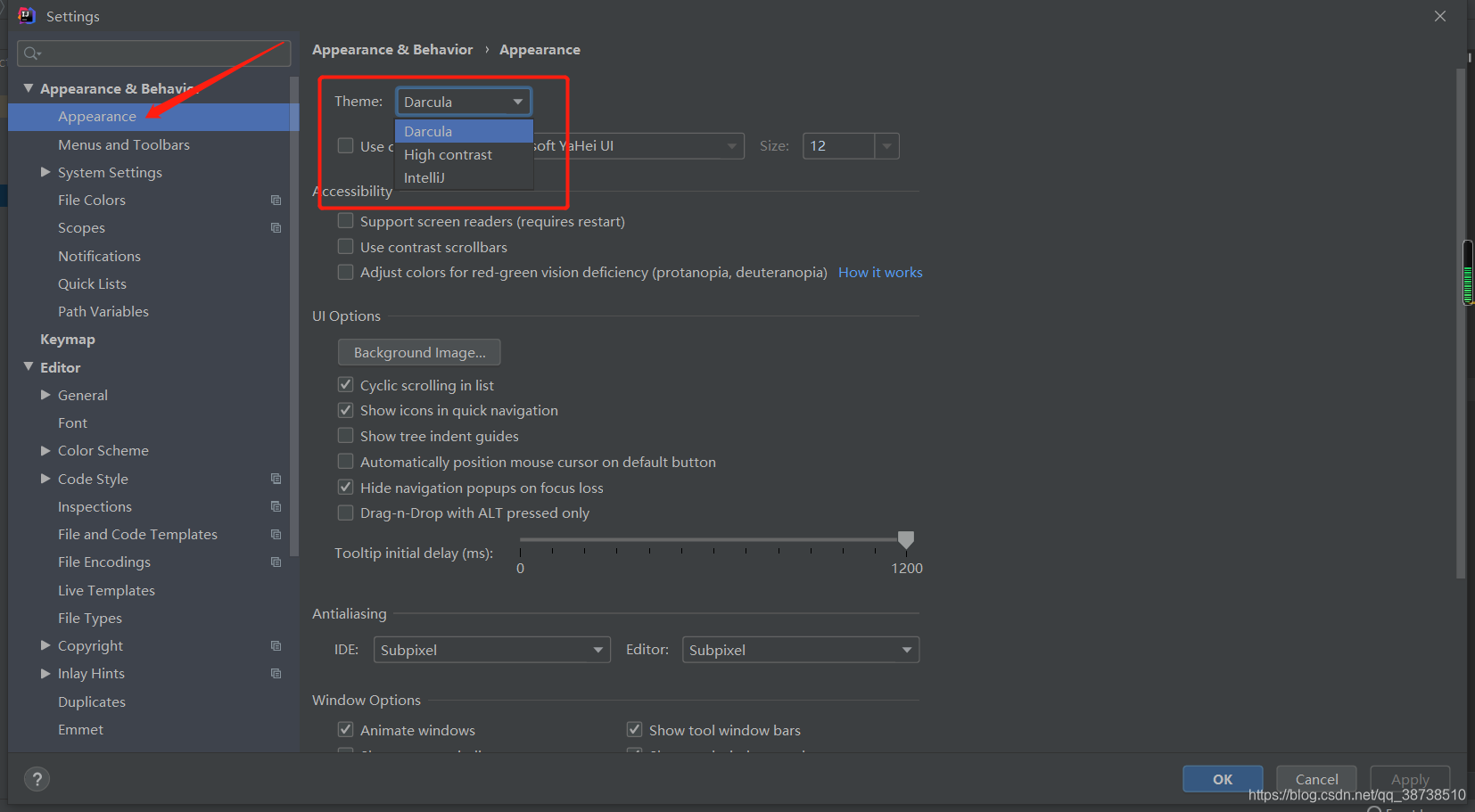This screenshot has width=1475, height=812.
Task: Click project-level icon beside File and Code Templates
Action: tap(276, 535)
